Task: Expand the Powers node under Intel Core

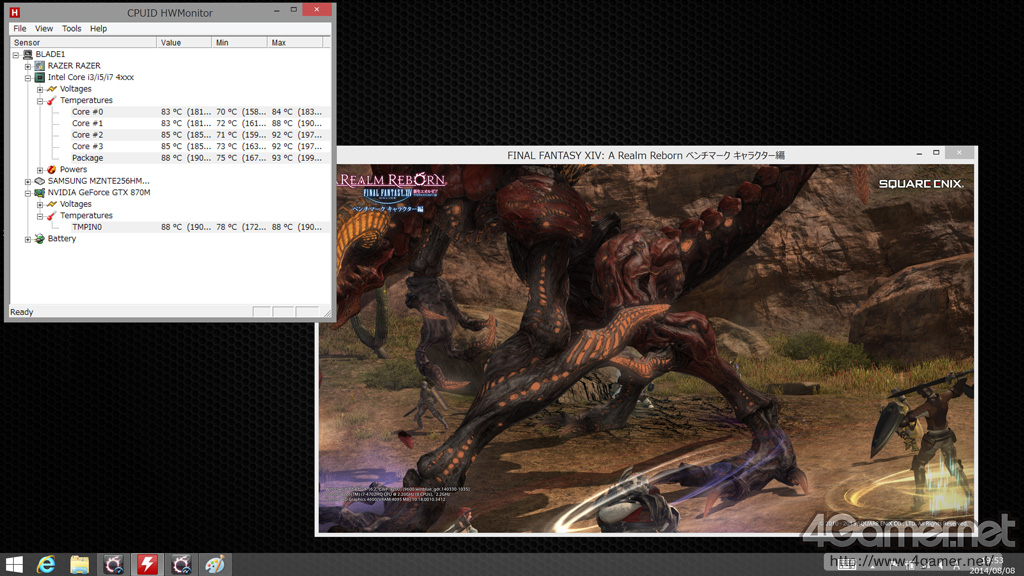Action: click(40, 170)
